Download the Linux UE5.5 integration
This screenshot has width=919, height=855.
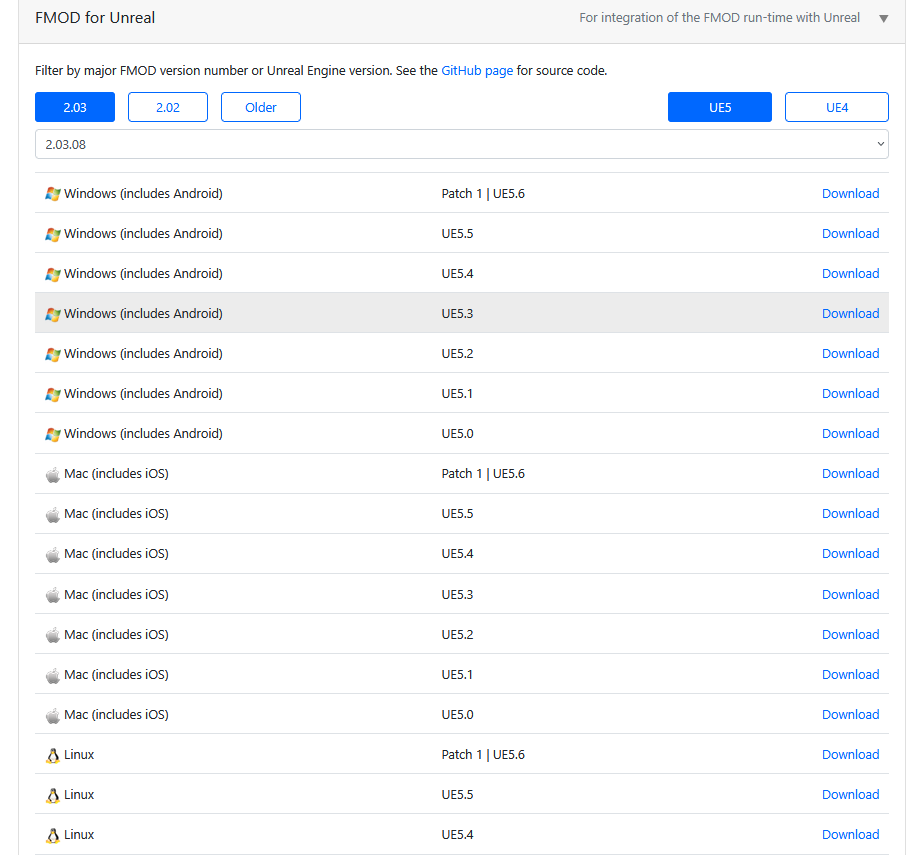(850, 794)
